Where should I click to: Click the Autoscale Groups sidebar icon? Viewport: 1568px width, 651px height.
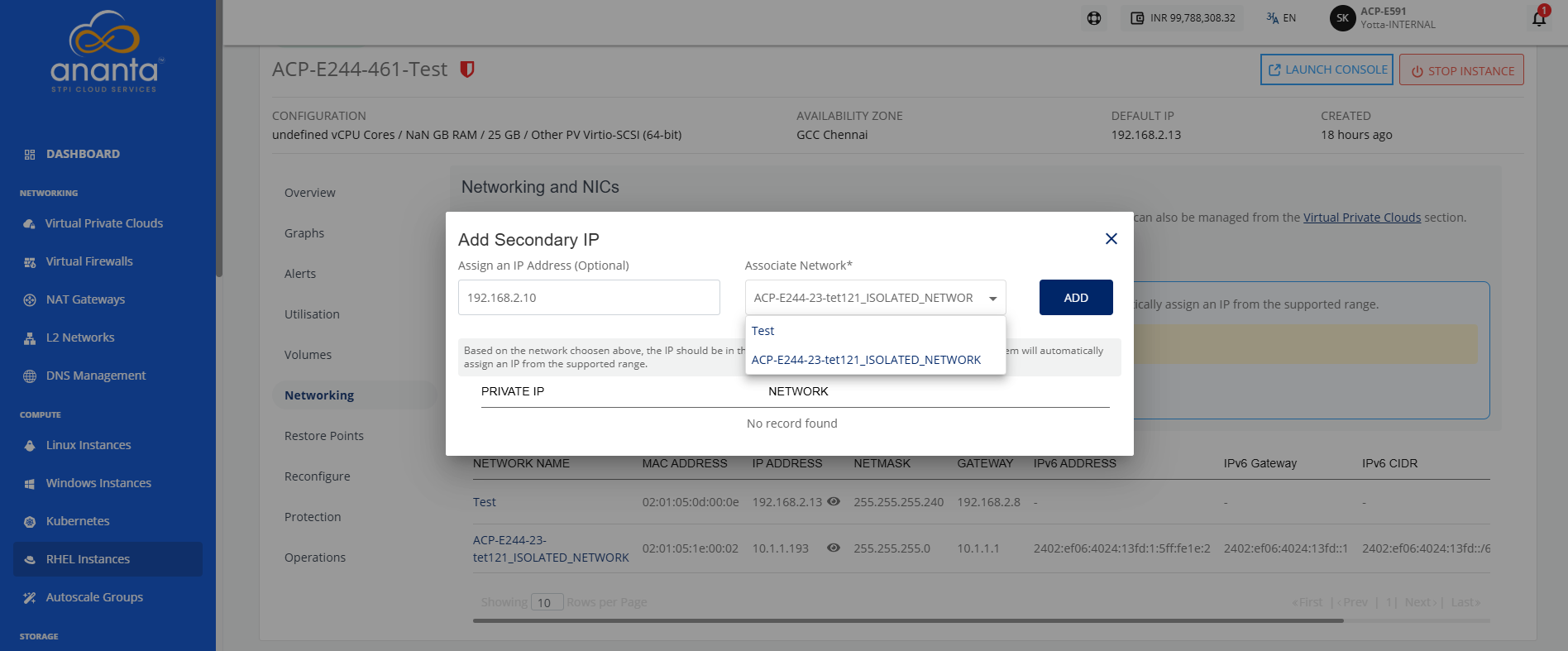30,598
